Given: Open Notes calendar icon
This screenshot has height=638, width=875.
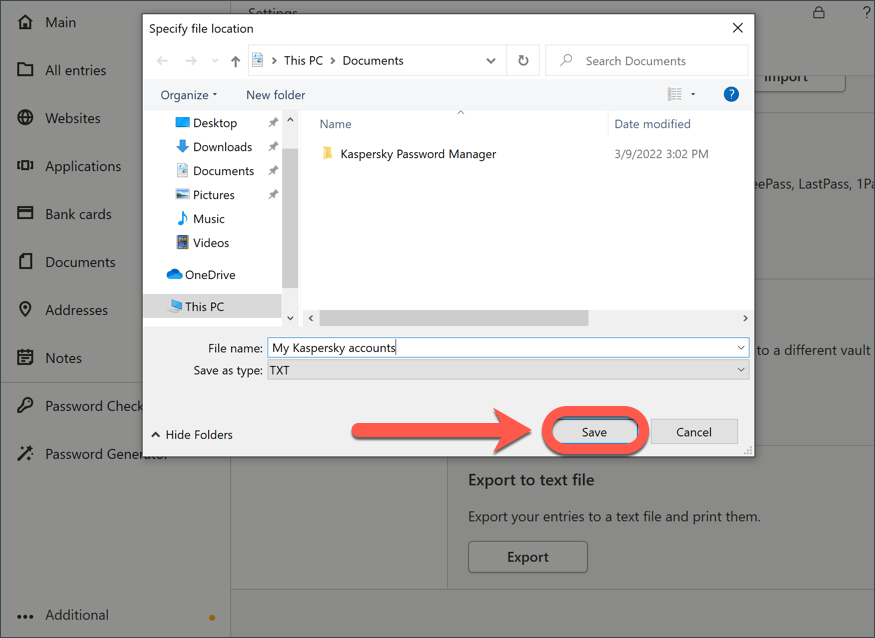Looking at the screenshot, I should tap(25, 357).
